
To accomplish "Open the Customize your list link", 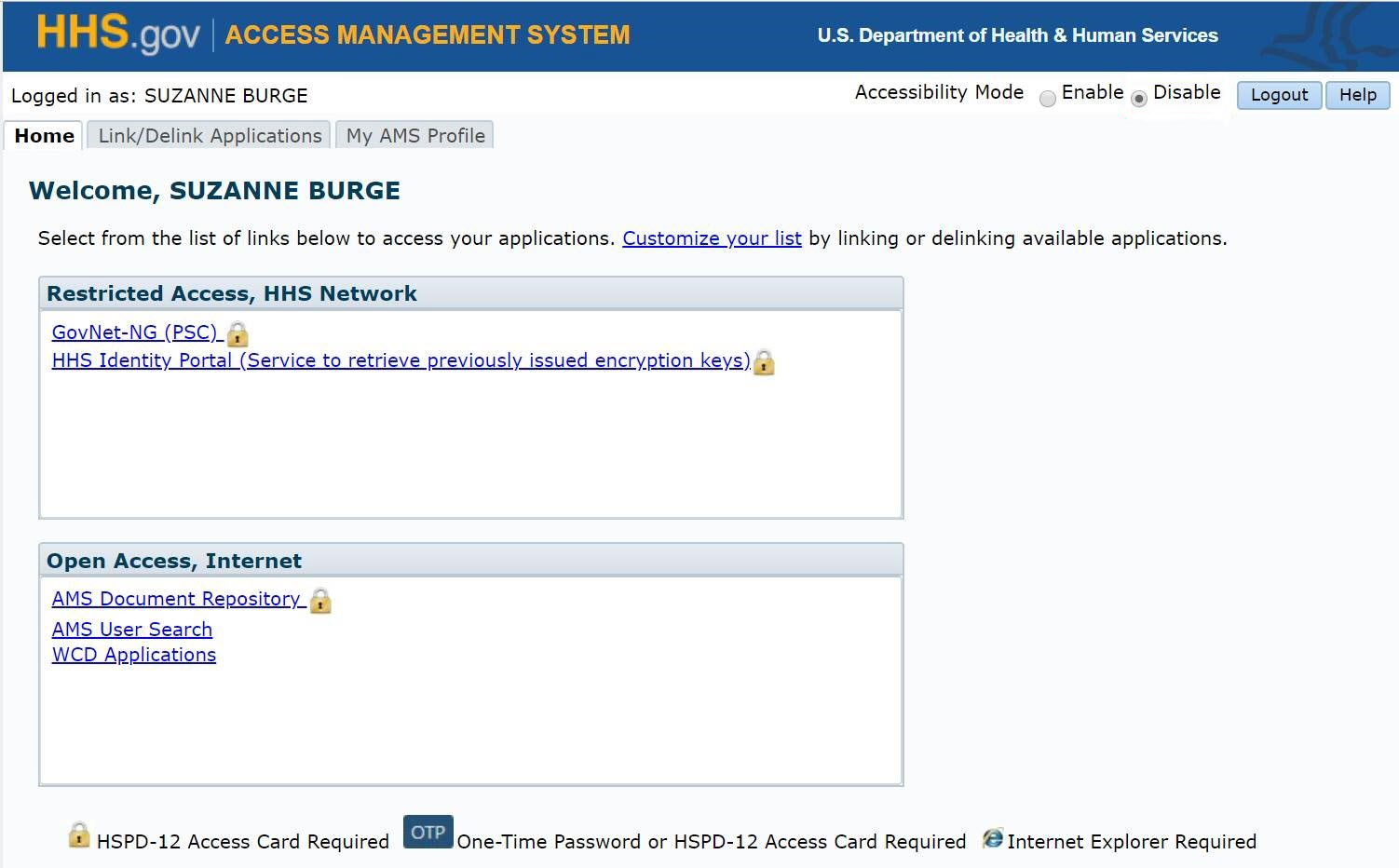I will click(x=711, y=238).
